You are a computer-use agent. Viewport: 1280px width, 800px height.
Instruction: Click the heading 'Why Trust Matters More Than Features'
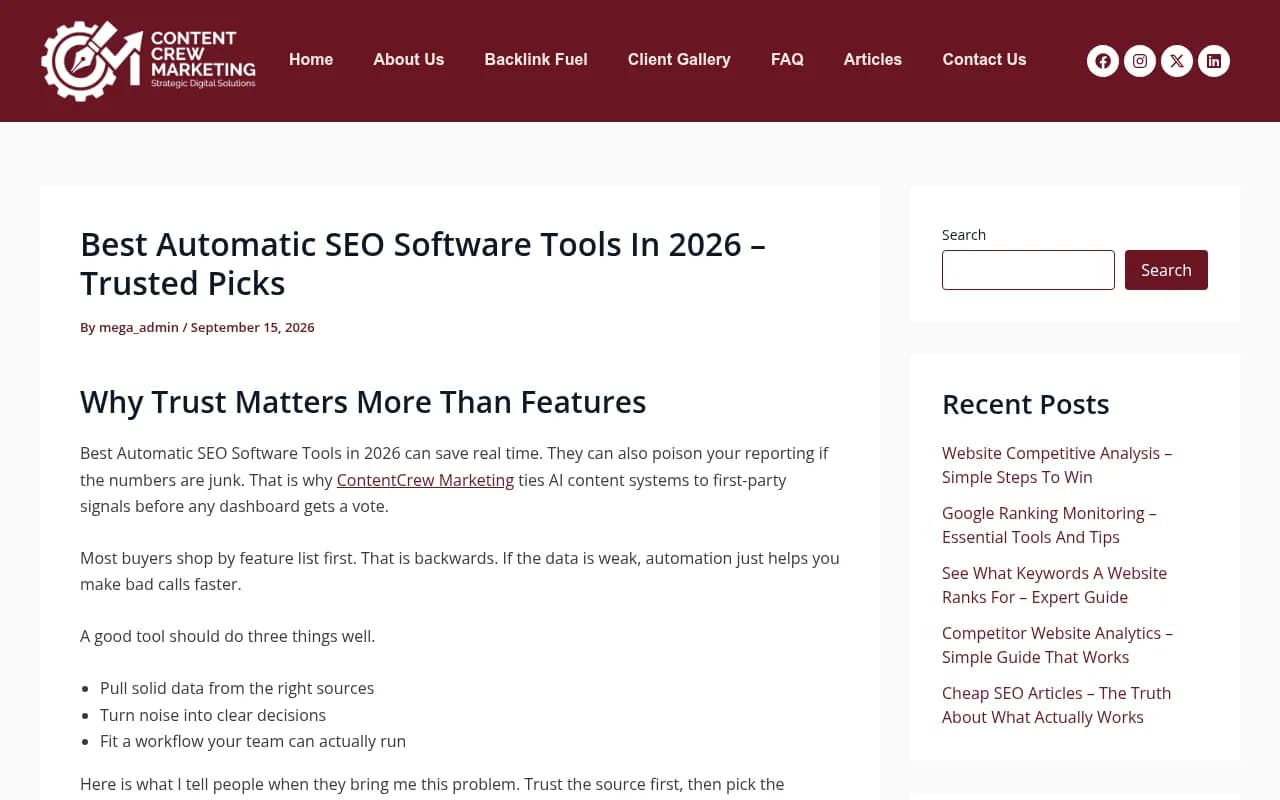click(363, 402)
